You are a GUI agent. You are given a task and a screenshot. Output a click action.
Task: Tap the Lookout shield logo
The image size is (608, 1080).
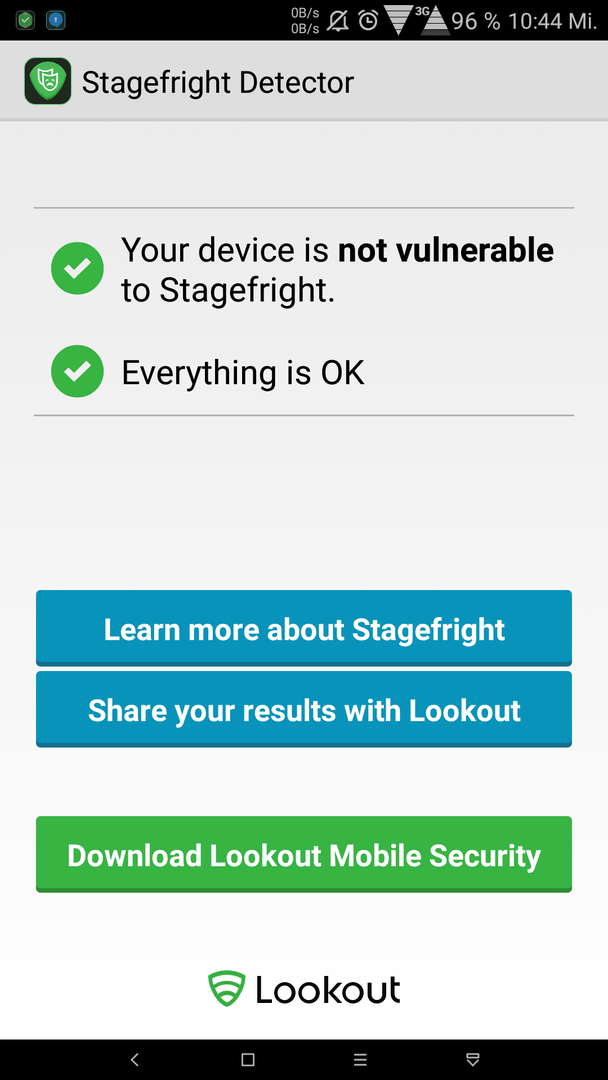click(227, 989)
